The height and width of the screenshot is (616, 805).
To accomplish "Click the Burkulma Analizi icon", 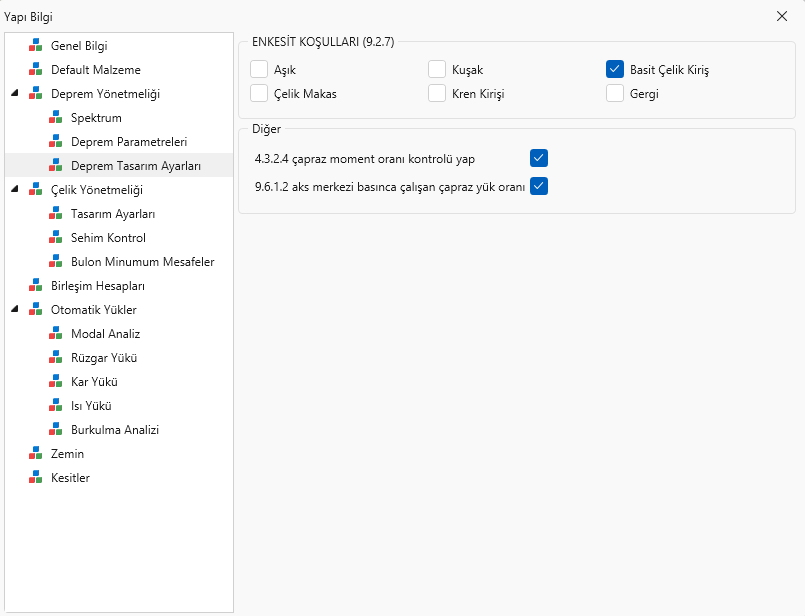I will point(56,430).
